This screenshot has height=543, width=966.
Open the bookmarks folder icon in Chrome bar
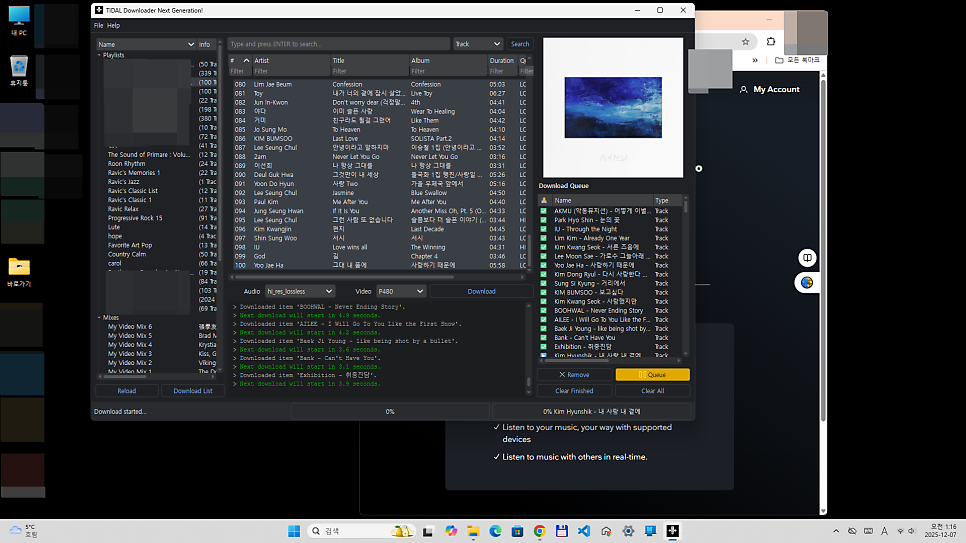pyautogui.click(x=779, y=60)
